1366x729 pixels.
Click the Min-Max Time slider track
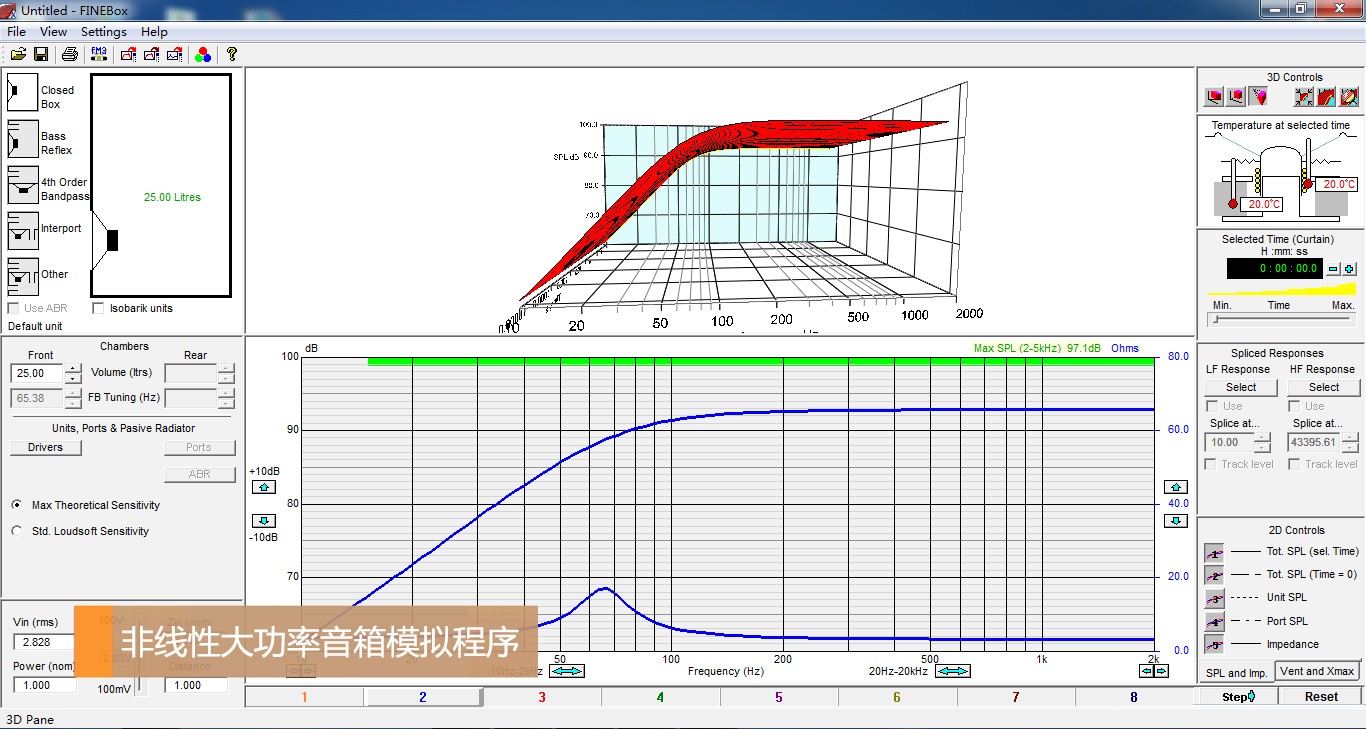pyautogui.click(x=1282, y=320)
